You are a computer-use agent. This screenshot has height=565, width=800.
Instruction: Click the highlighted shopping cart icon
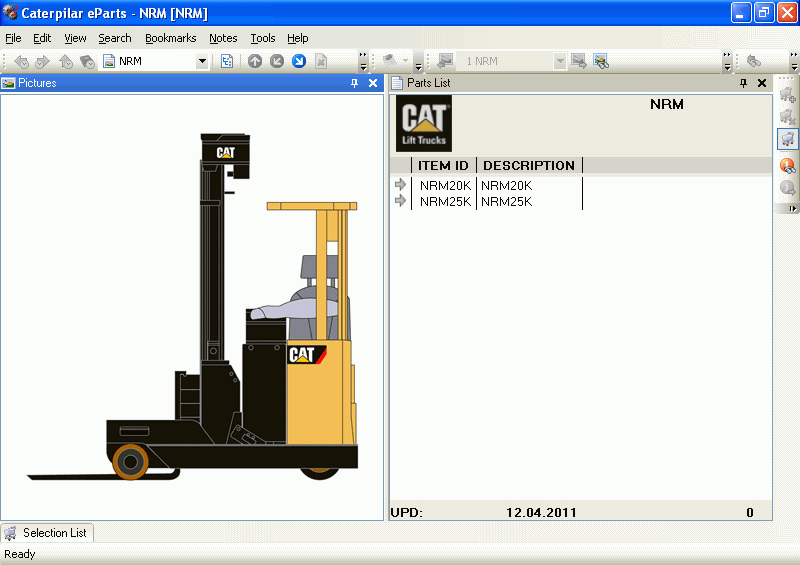pos(787,139)
